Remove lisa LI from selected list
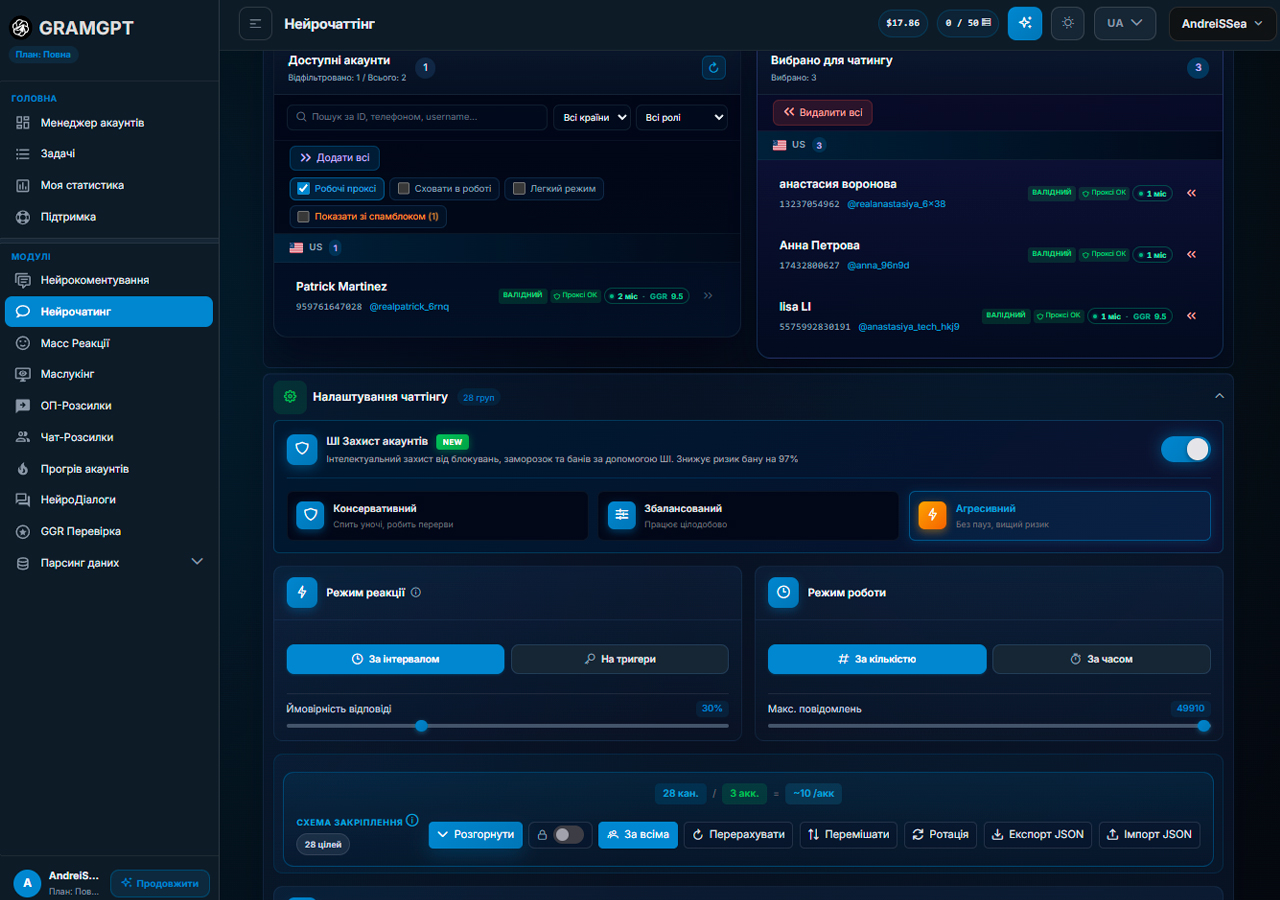Image resolution: width=1280 pixels, height=900 pixels. point(1191,316)
